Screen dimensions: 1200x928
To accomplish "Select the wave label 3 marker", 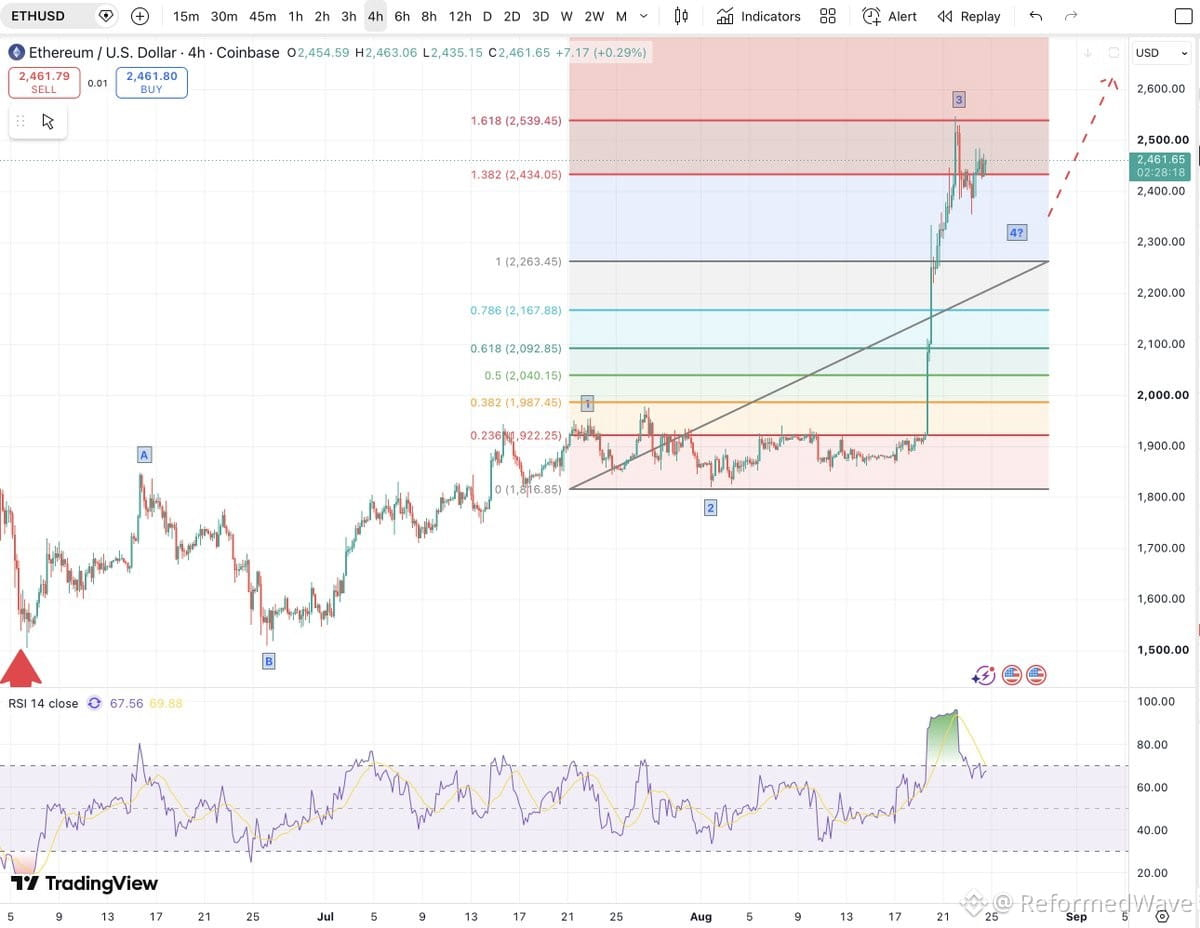I will [959, 99].
